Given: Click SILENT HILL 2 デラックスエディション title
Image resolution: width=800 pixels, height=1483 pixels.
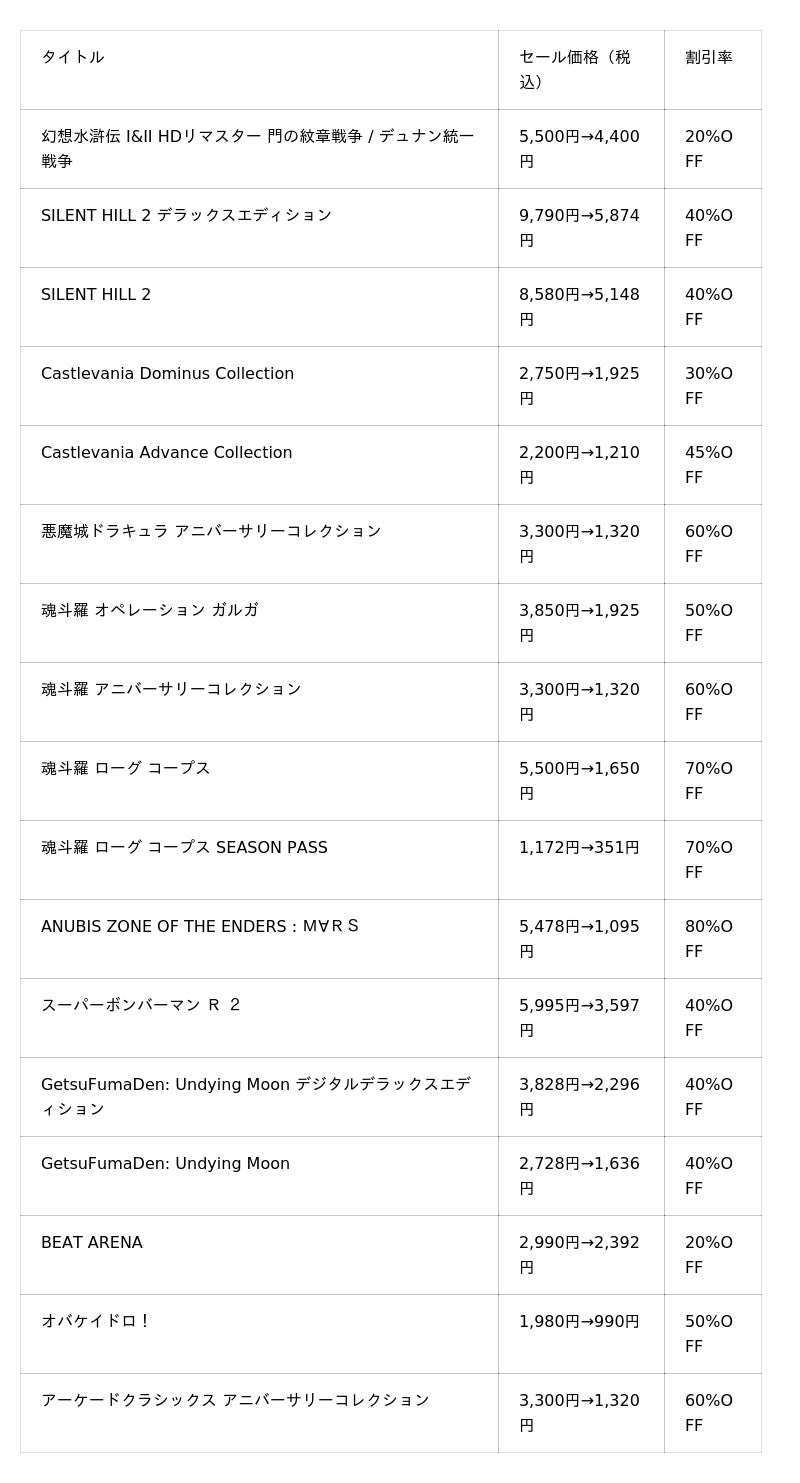Looking at the screenshot, I should (186, 216).
